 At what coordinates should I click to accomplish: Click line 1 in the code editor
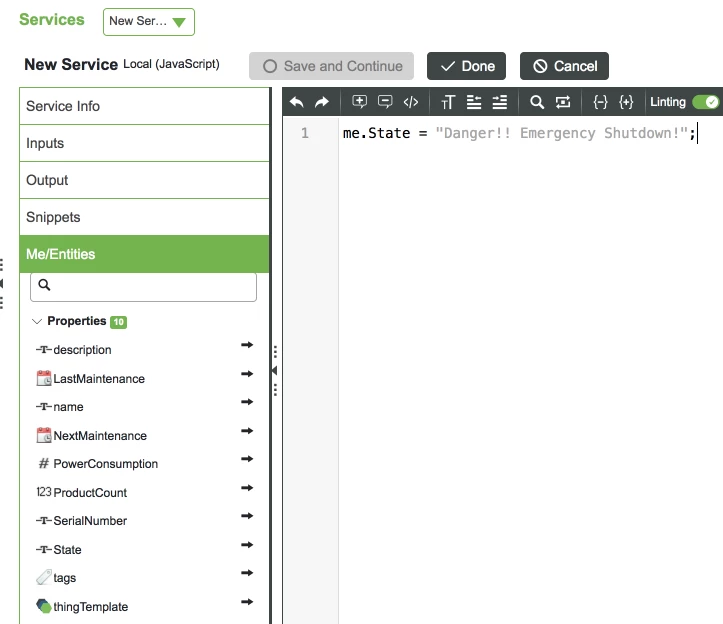(x=519, y=133)
